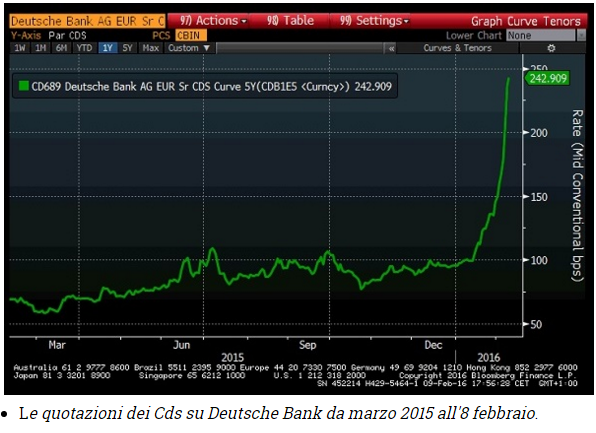
Task: Click the Rate (Mid Conventional bps) axis title
Action: (577, 195)
